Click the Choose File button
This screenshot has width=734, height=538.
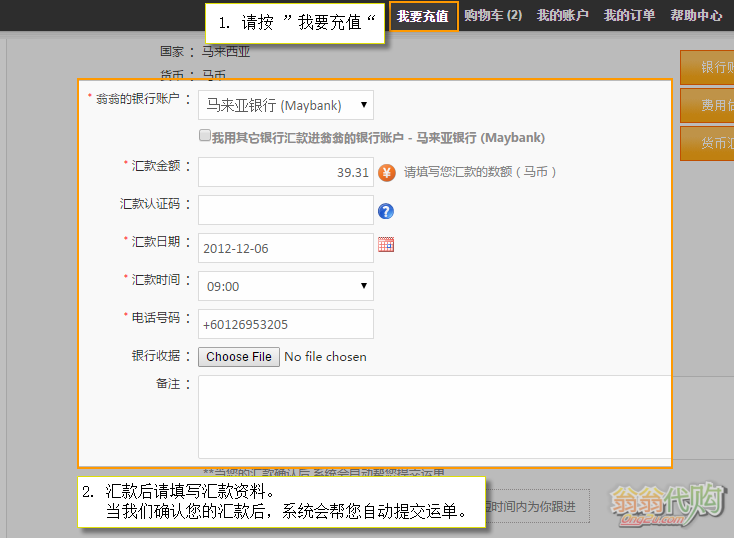(x=239, y=357)
